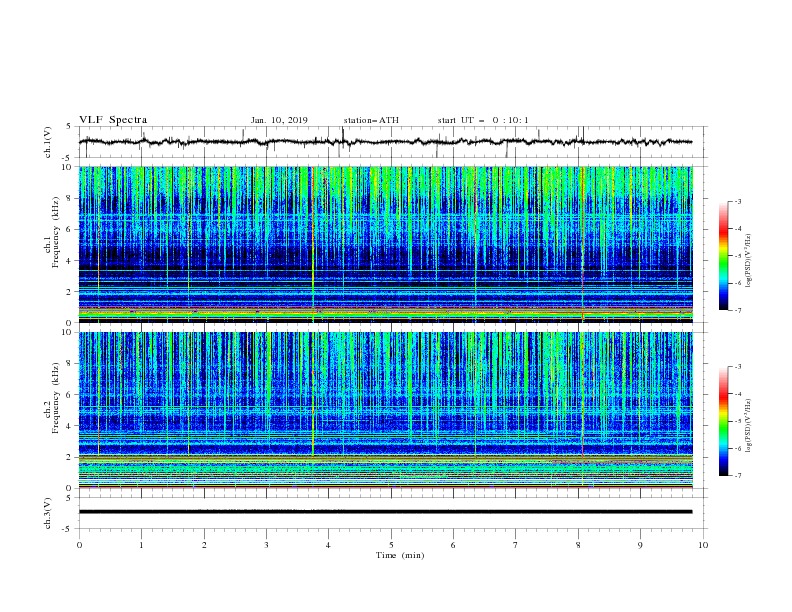Click the ch.1 voltage waveform trace
The image size is (792, 612).
[x=385, y=142]
